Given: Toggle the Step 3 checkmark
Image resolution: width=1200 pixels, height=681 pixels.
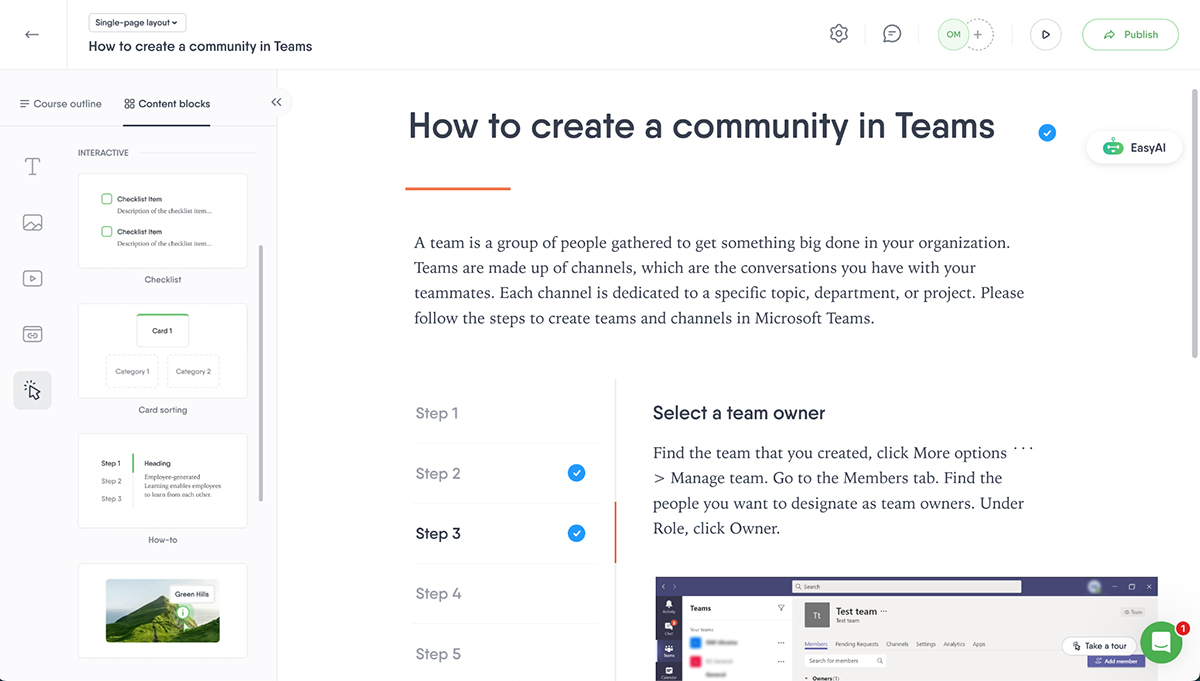Looking at the screenshot, I should click(576, 533).
